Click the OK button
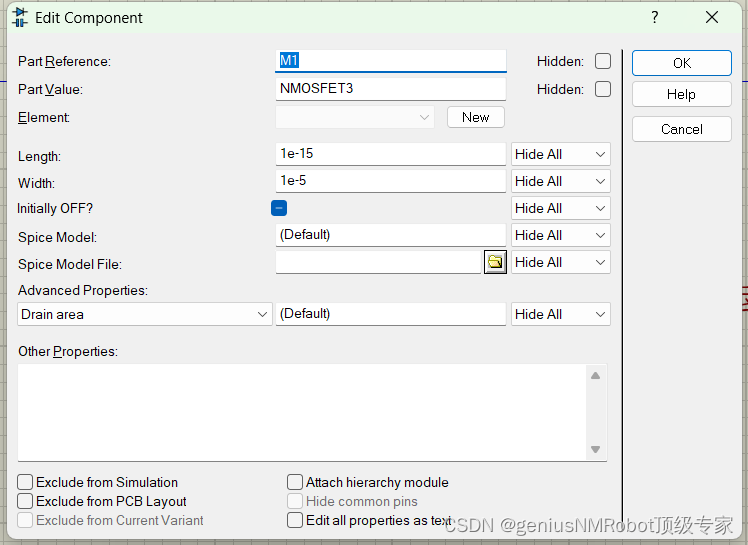 (x=682, y=63)
